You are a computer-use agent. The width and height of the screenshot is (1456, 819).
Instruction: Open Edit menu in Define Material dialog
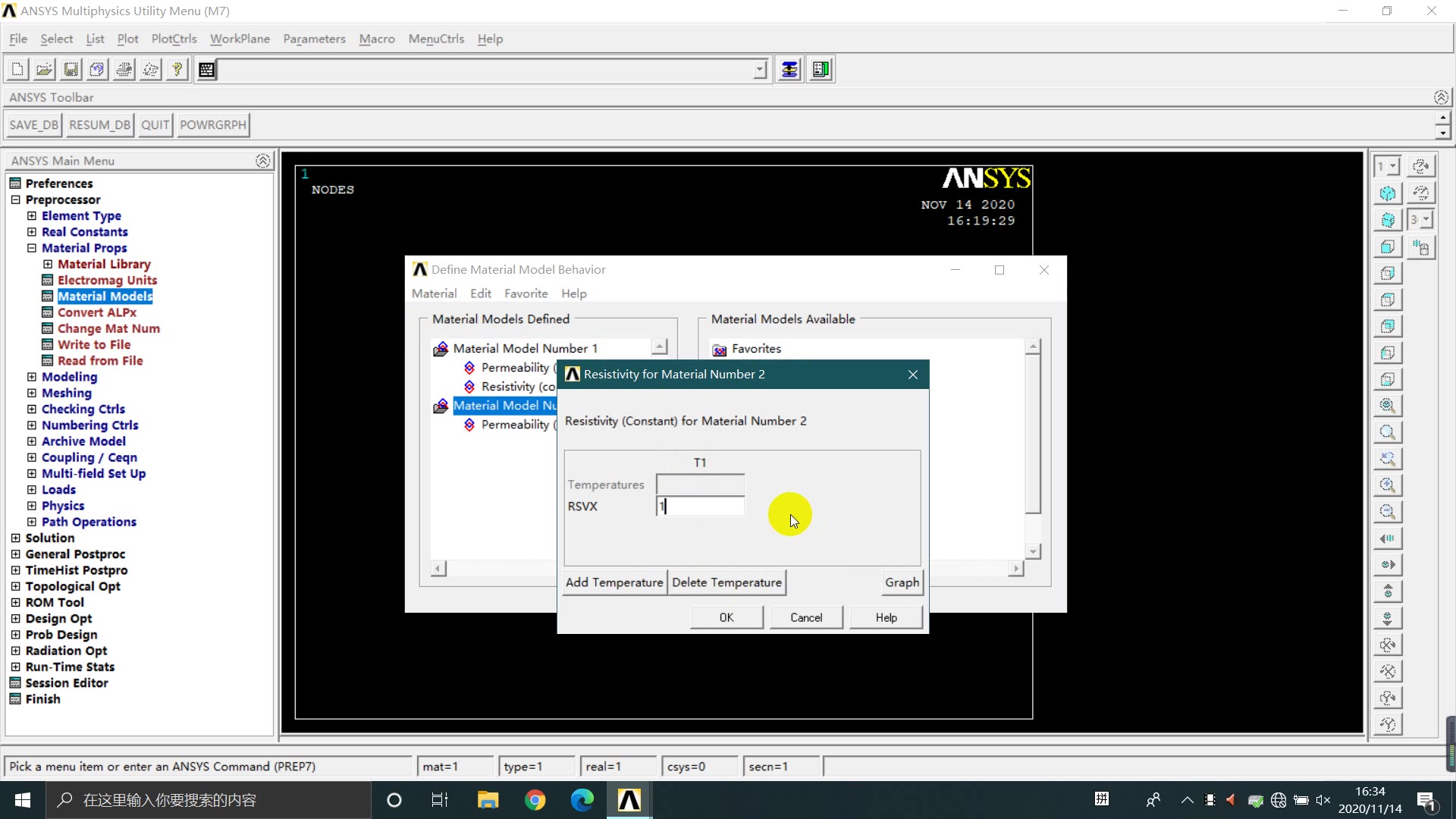point(481,293)
